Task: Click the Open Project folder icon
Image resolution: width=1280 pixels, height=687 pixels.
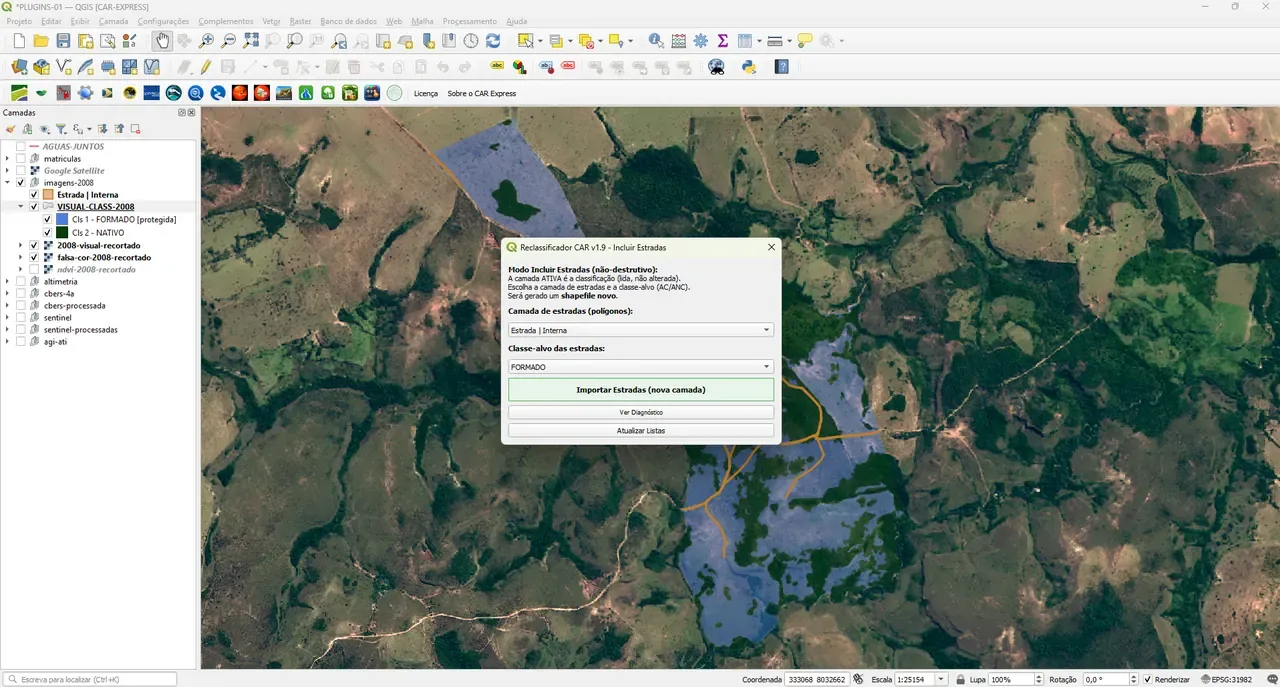Action: [x=41, y=41]
